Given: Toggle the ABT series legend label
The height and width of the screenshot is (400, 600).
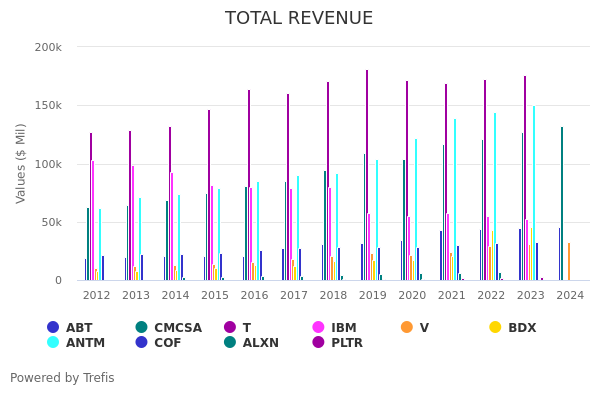Looking at the screenshot, I should [79, 328].
